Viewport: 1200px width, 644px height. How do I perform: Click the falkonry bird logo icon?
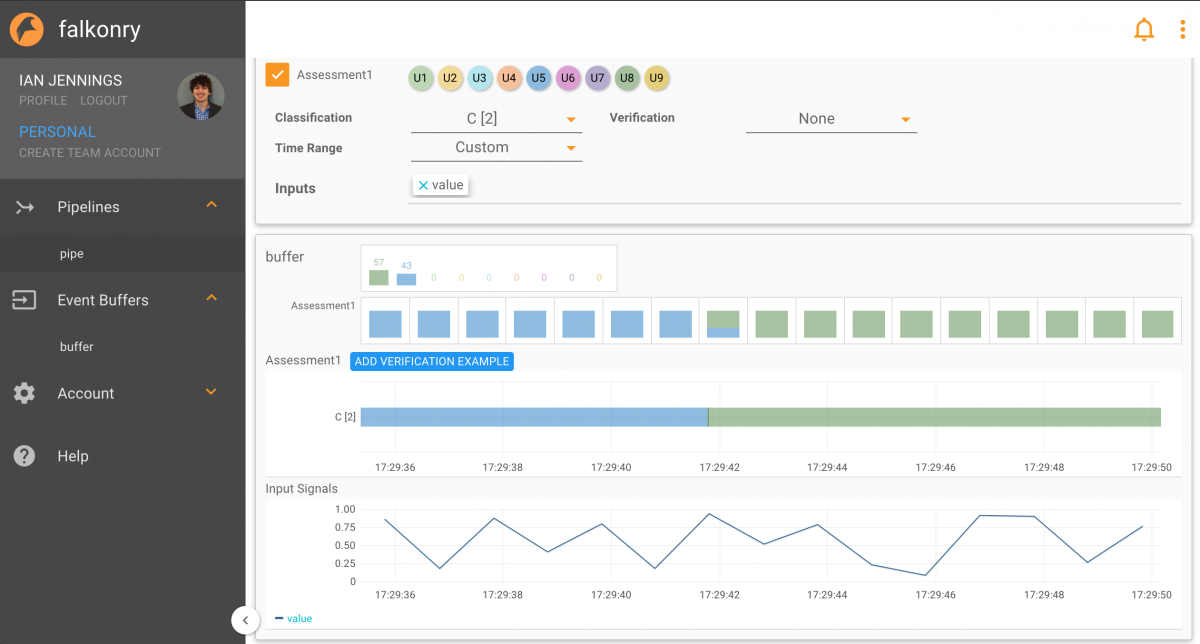click(27, 29)
